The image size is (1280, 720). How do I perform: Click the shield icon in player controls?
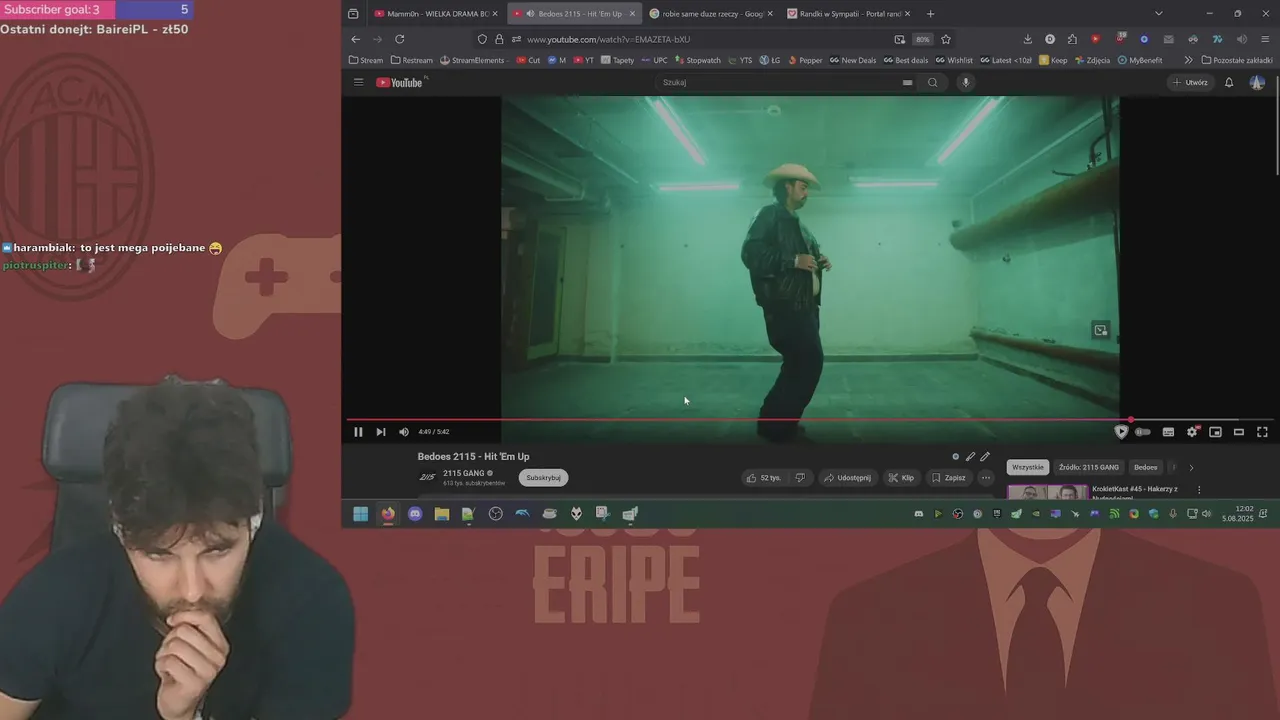1121,432
